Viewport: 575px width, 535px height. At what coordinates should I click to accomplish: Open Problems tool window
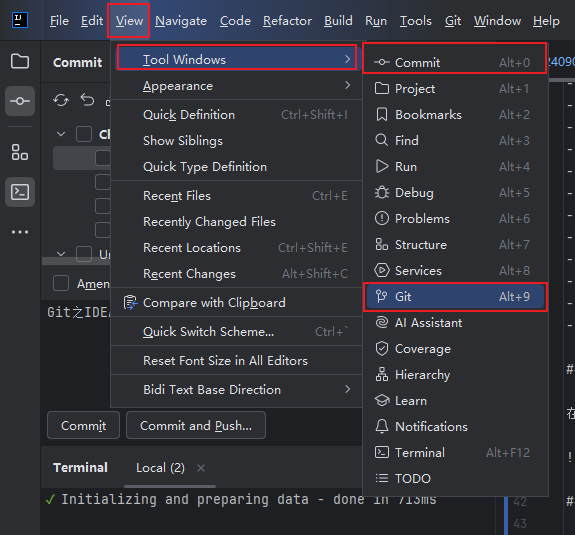coord(454,219)
